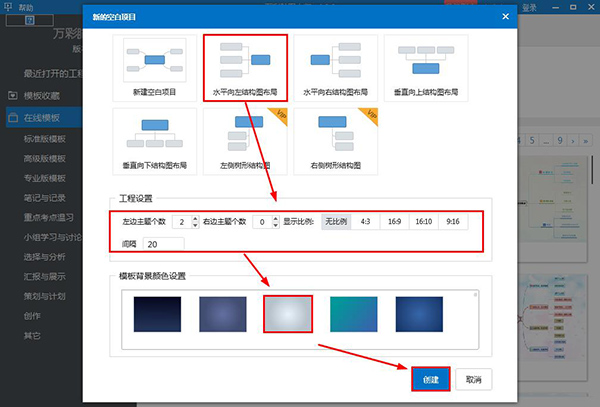Open the 帮助 menu in main window
Screen dimensions: 600x407
[x=26, y=7]
